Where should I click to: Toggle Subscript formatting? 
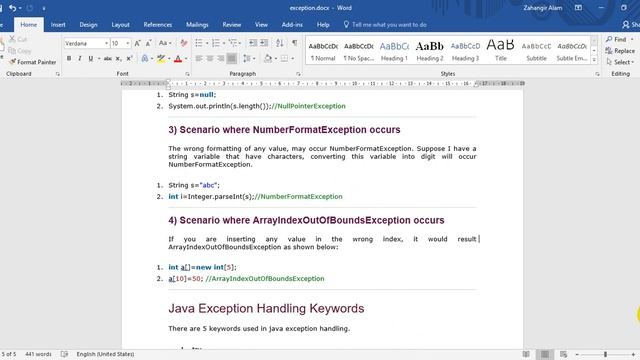coord(118,59)
